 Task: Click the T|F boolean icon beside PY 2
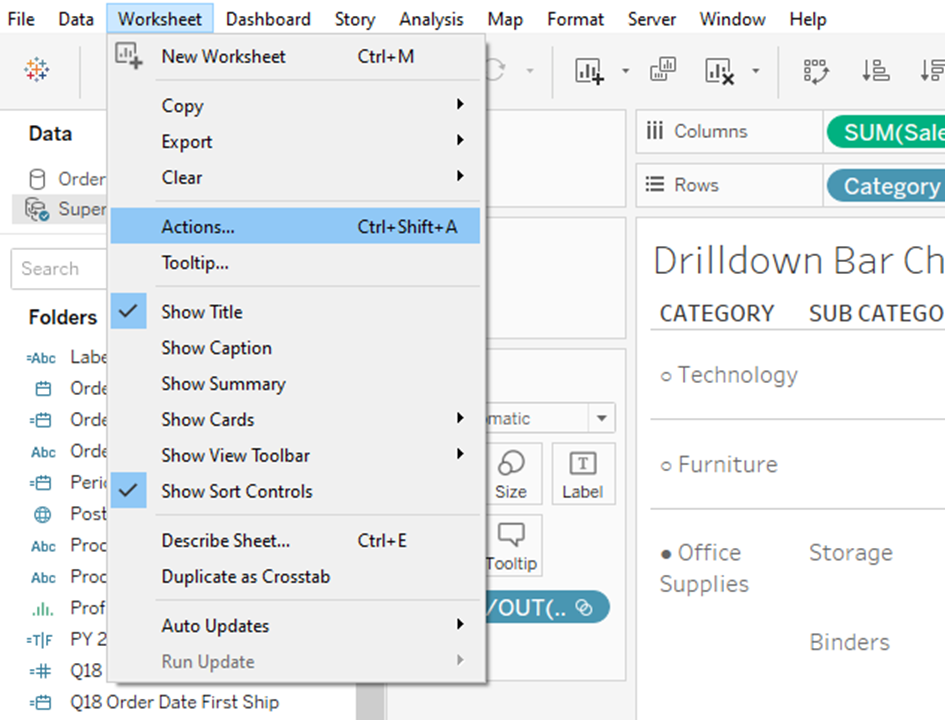(40, 640)
